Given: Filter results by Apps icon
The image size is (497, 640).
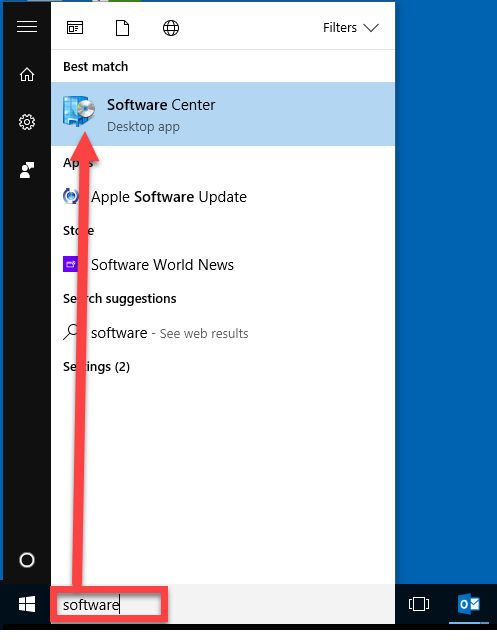Looking at the screenshot, I should tap(75, 28).
